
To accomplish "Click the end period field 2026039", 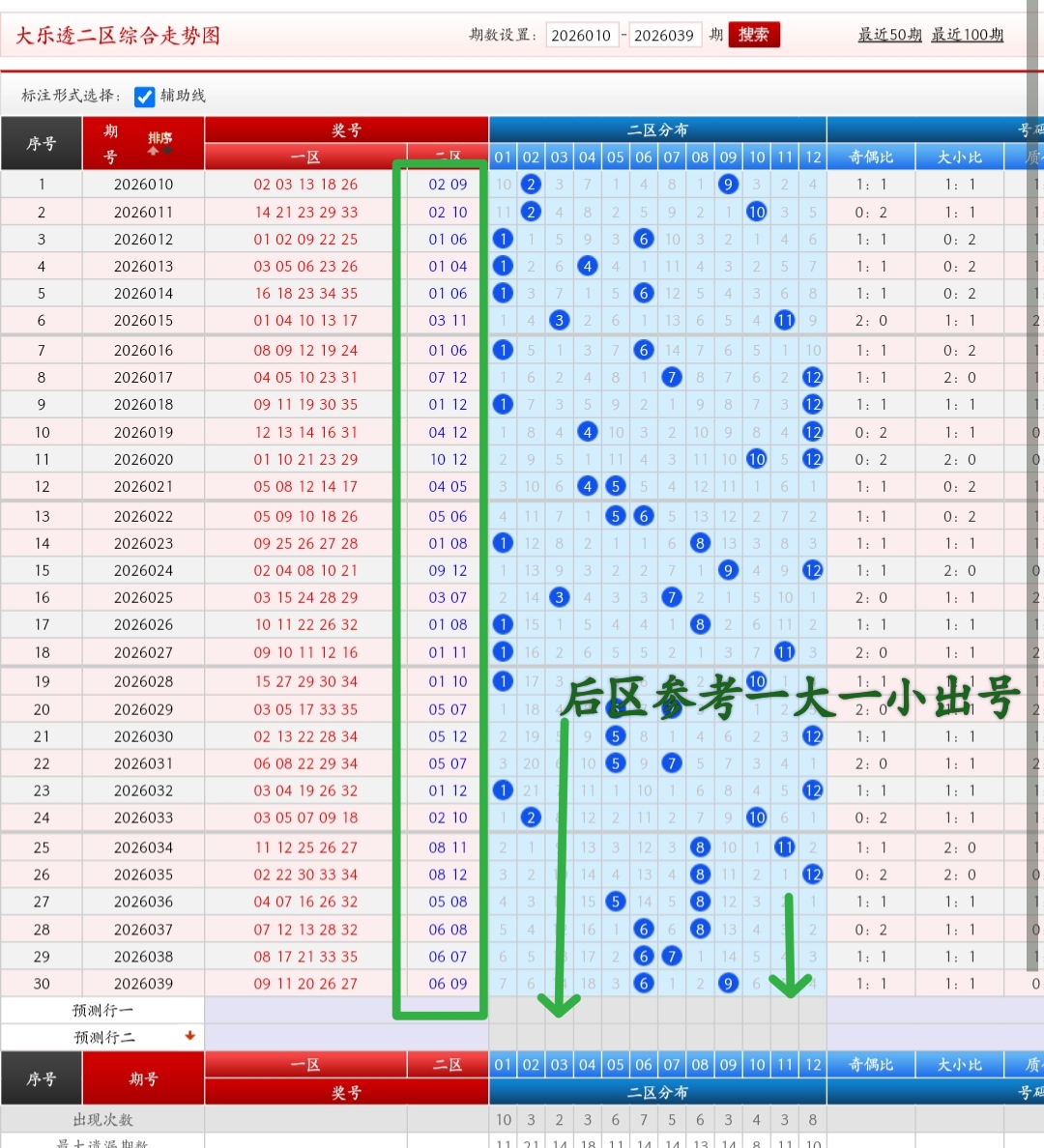I will (664, 36).
